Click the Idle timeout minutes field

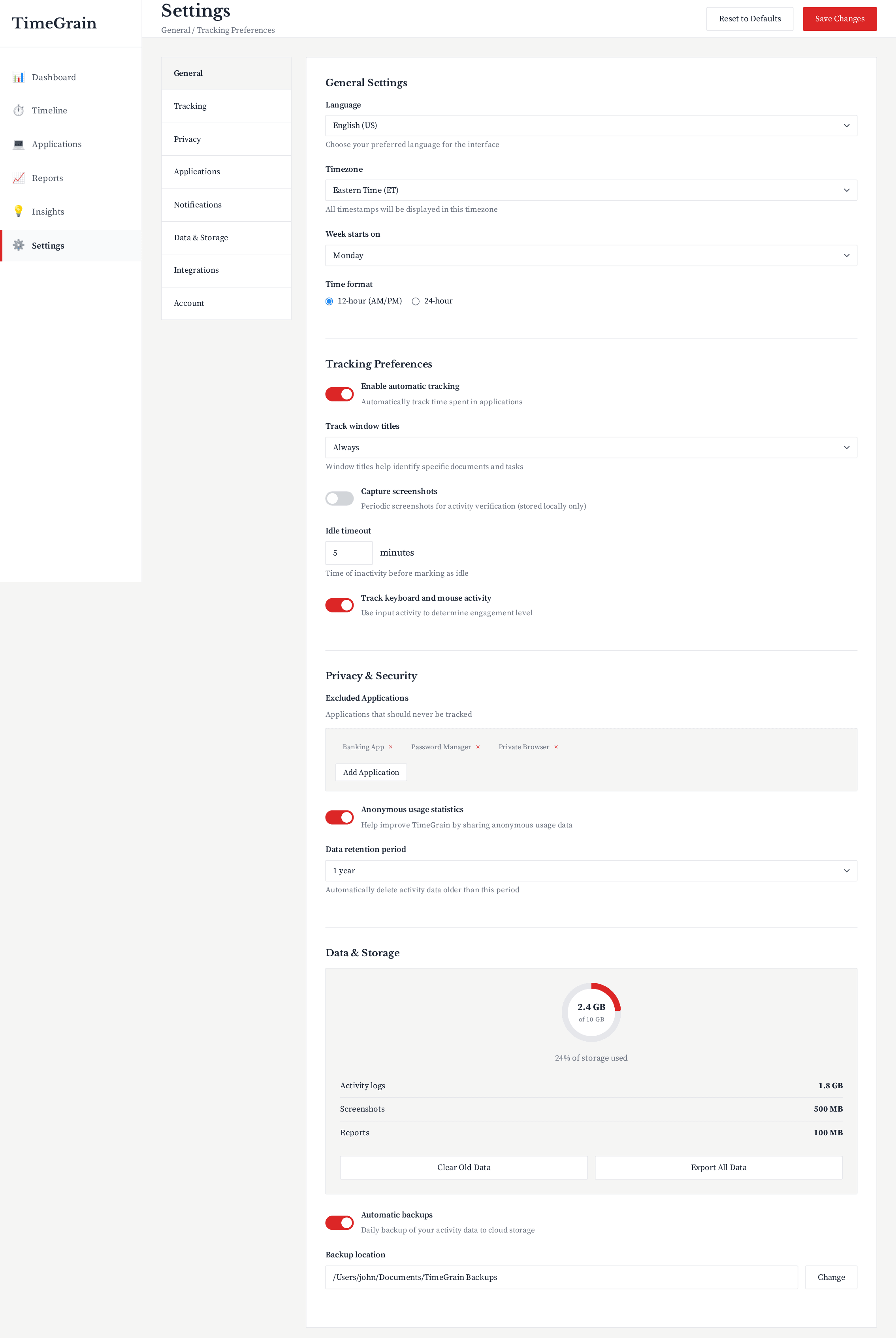click(x=348, y=553)
